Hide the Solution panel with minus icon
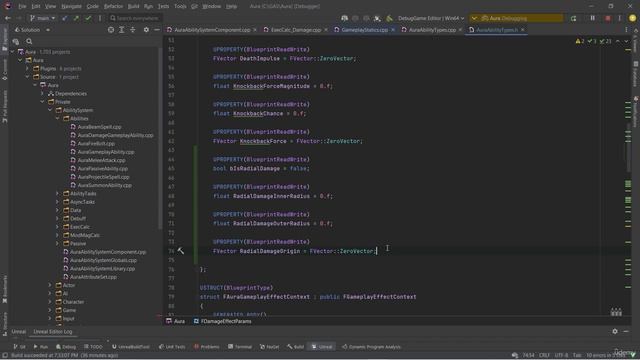The width and height of the screenshot is (640, 360). point(157,30)
